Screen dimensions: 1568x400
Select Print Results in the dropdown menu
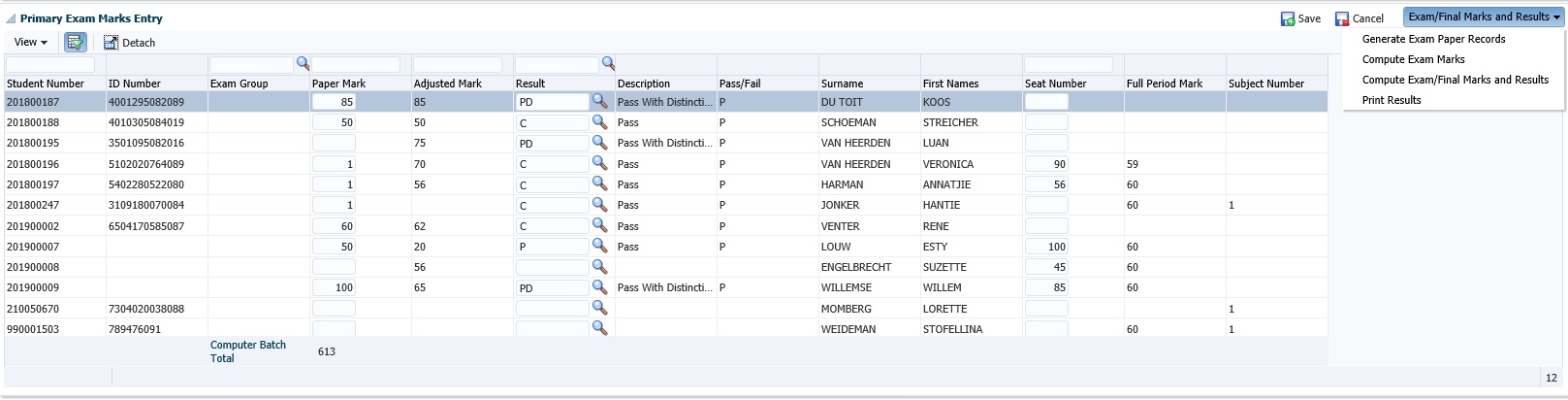(x=1391, y=100)
